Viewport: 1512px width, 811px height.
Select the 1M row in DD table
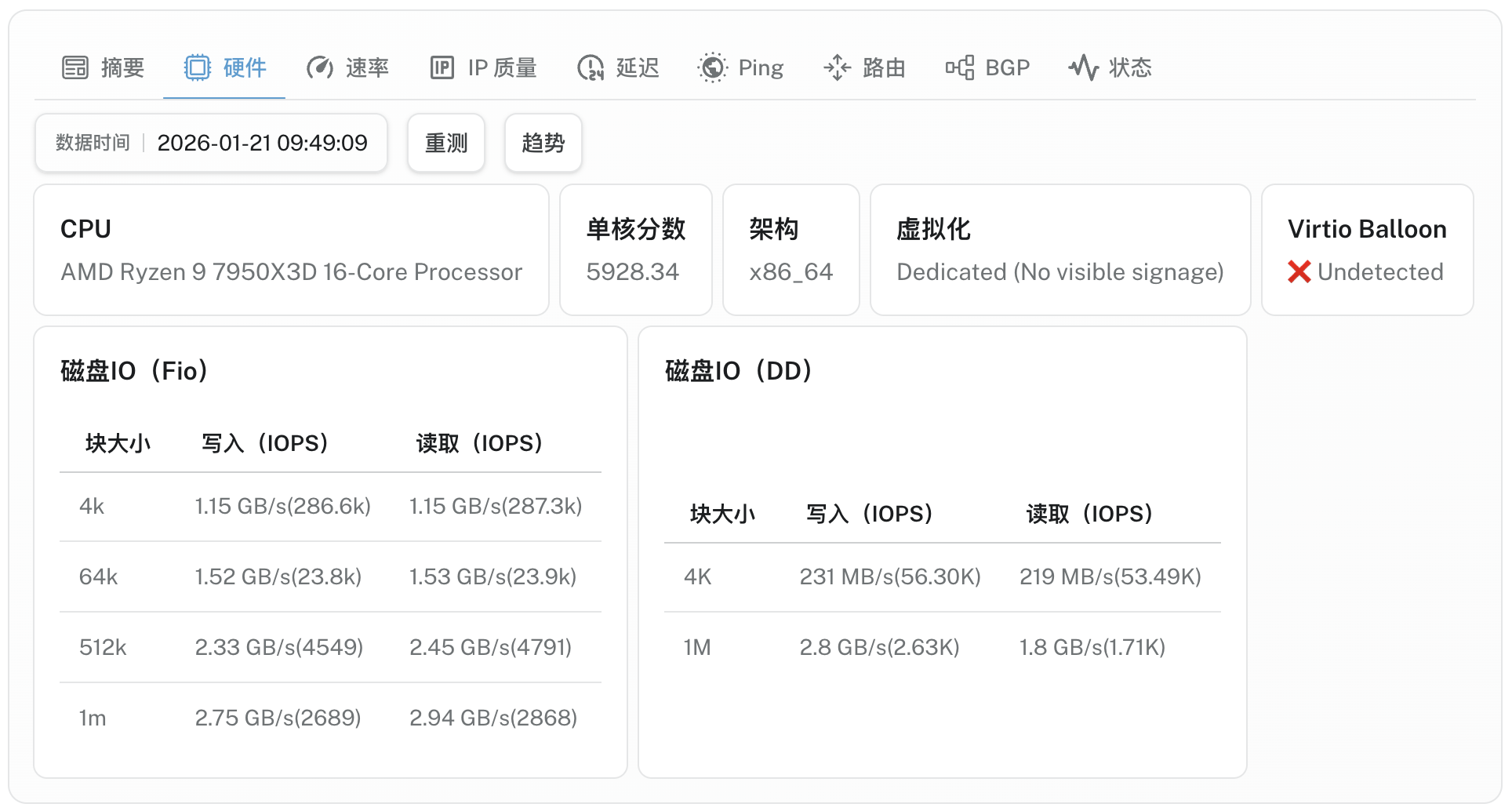point(942,648)
